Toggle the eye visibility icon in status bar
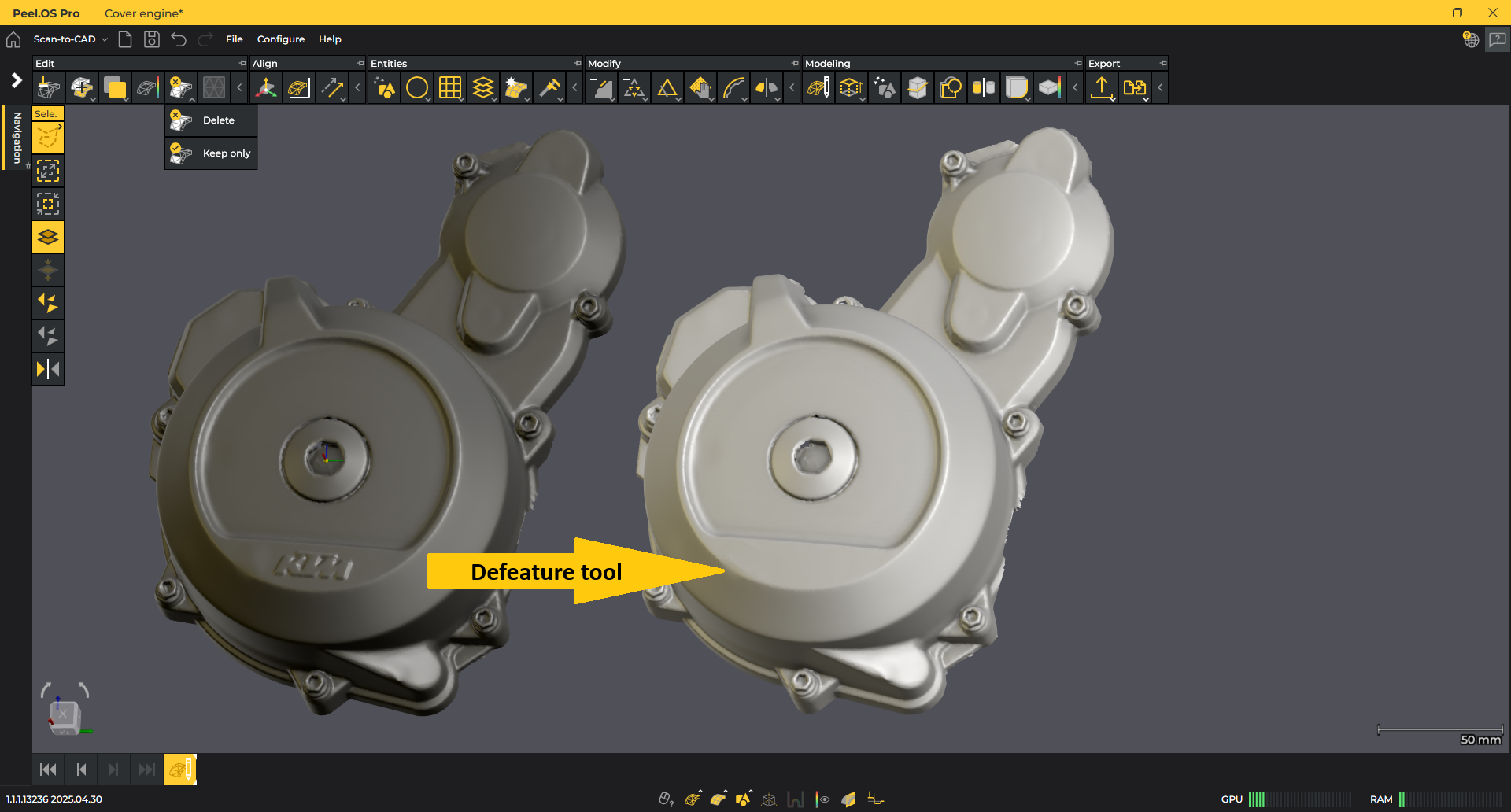1511x812 pixels. coord(822,799)
